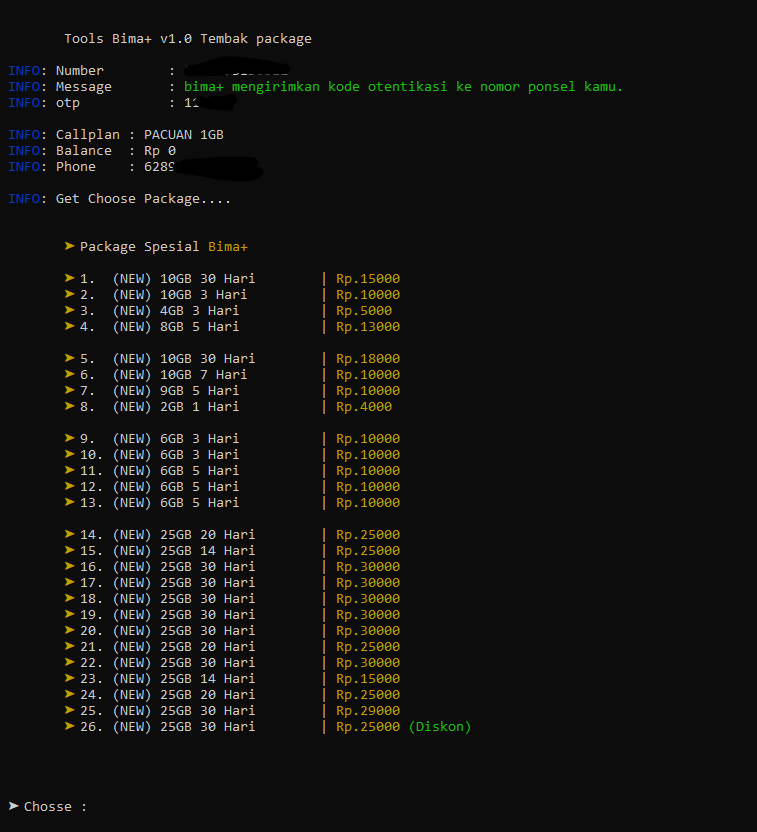Click price Rp.15000 of package 23
This screenshot has width=757, height=832.
[x=368, y=679]
